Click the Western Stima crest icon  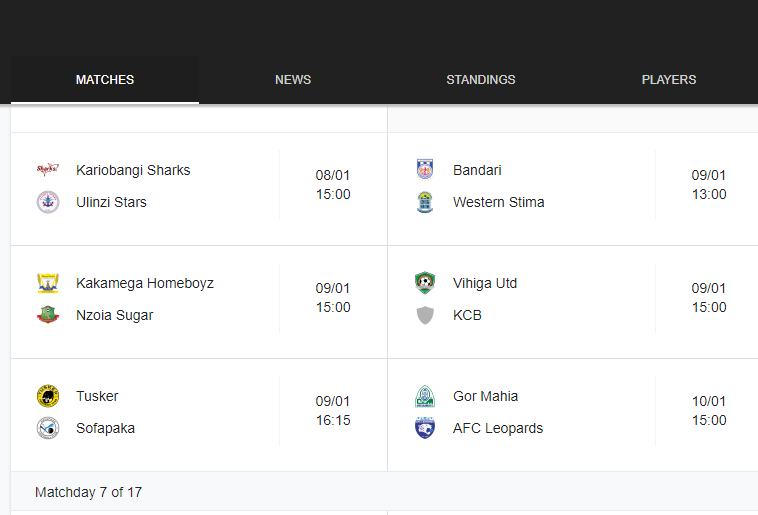point(425,202)
